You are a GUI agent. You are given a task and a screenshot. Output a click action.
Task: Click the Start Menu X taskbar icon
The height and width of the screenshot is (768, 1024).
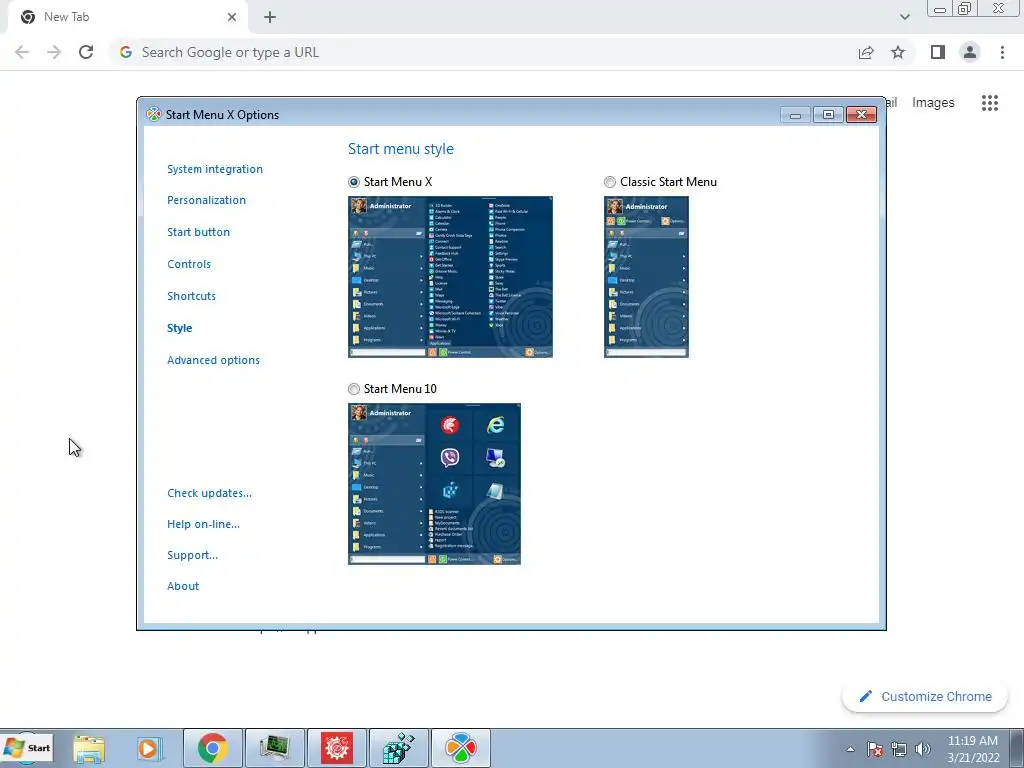(x=461, y=748)
